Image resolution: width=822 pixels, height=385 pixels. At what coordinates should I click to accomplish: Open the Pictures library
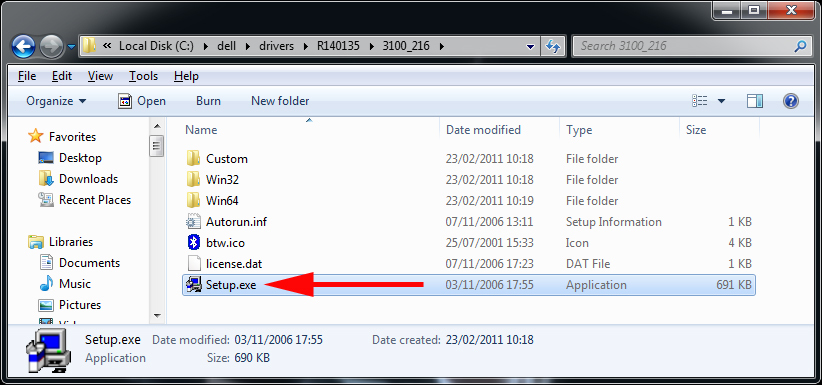(80, 305)
